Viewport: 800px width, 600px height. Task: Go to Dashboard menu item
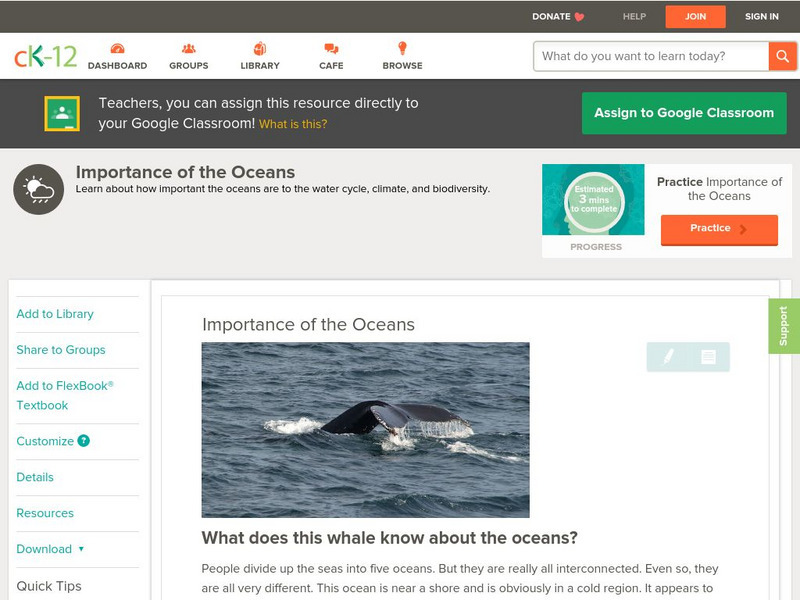tap(117, 56)
